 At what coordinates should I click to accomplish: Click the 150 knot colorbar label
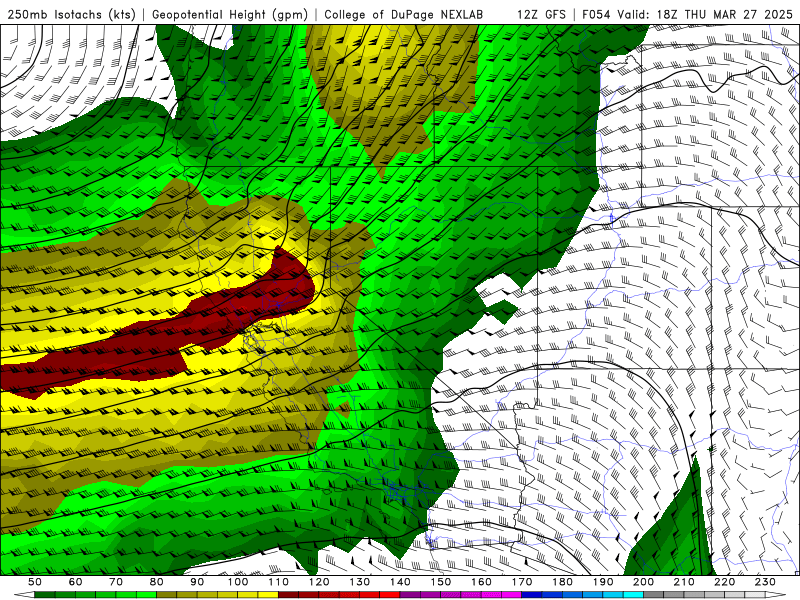(441, 582)
